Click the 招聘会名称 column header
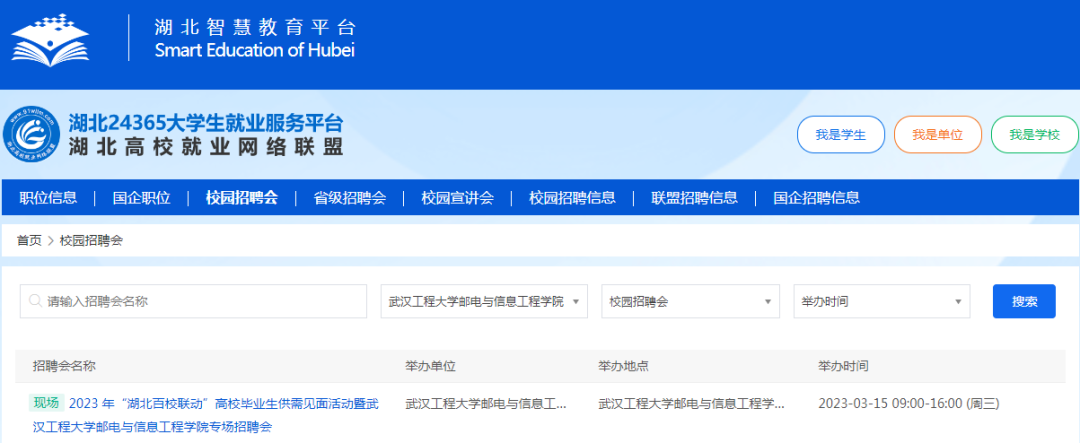The width and height of the screenshot is (1080, 443). pos(64,366)
